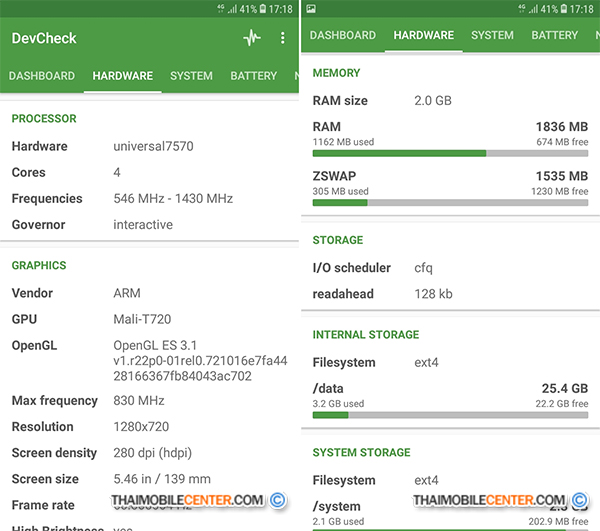Tap the 1162 MB used RAM text
Screen dimensions: 600x531
tap(343, 142)
